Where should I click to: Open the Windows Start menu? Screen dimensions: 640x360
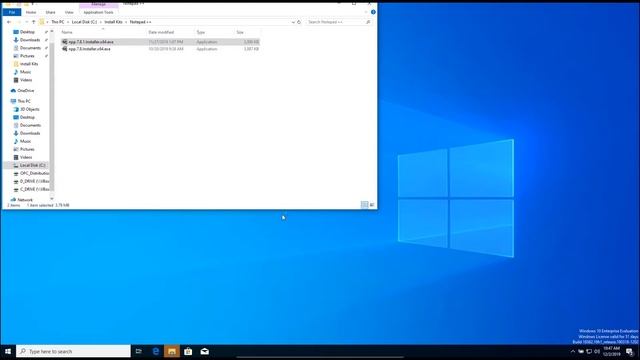[8, 351]
